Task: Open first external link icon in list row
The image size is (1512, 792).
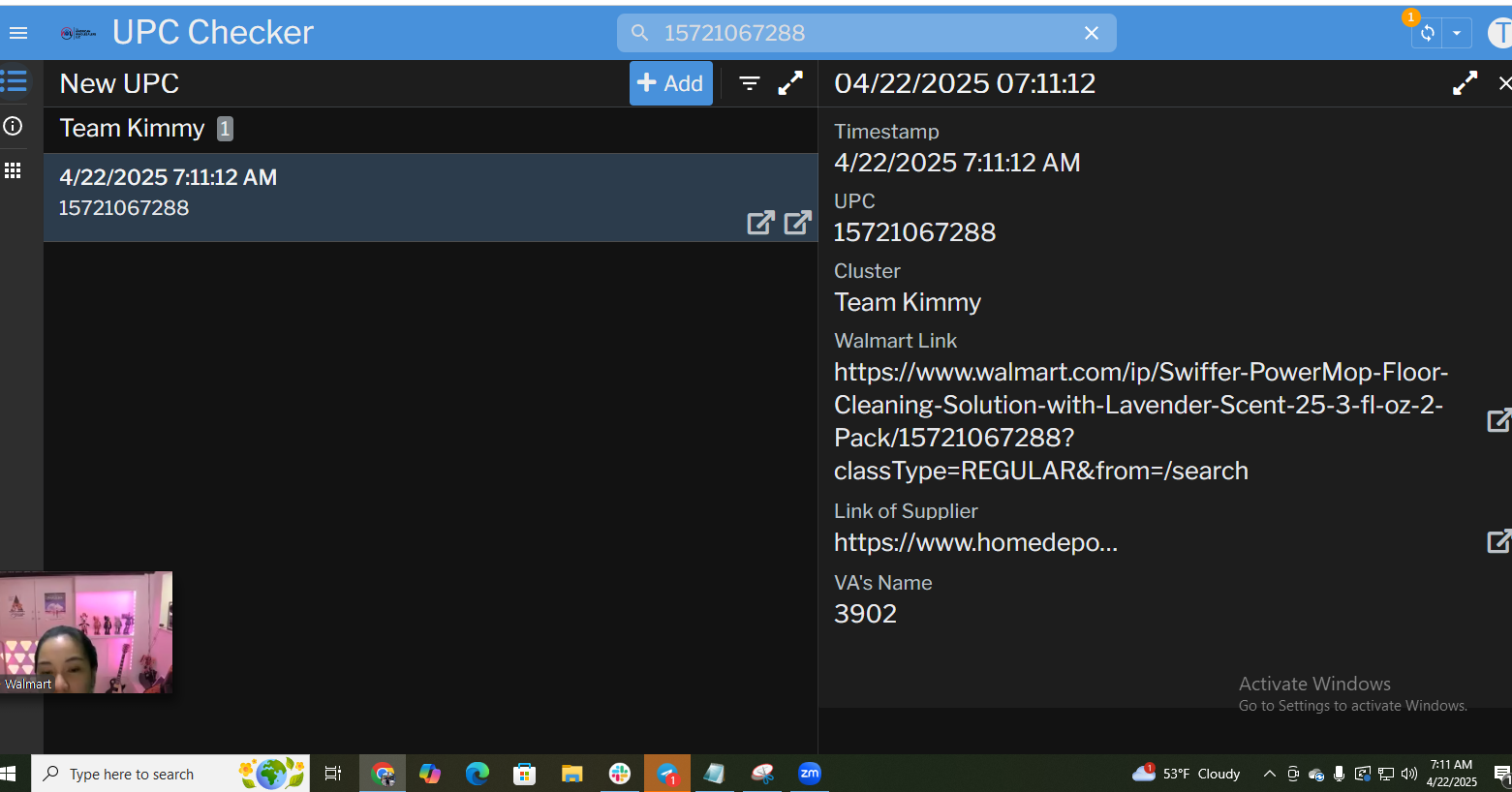Action: click(x=760, y=223)
